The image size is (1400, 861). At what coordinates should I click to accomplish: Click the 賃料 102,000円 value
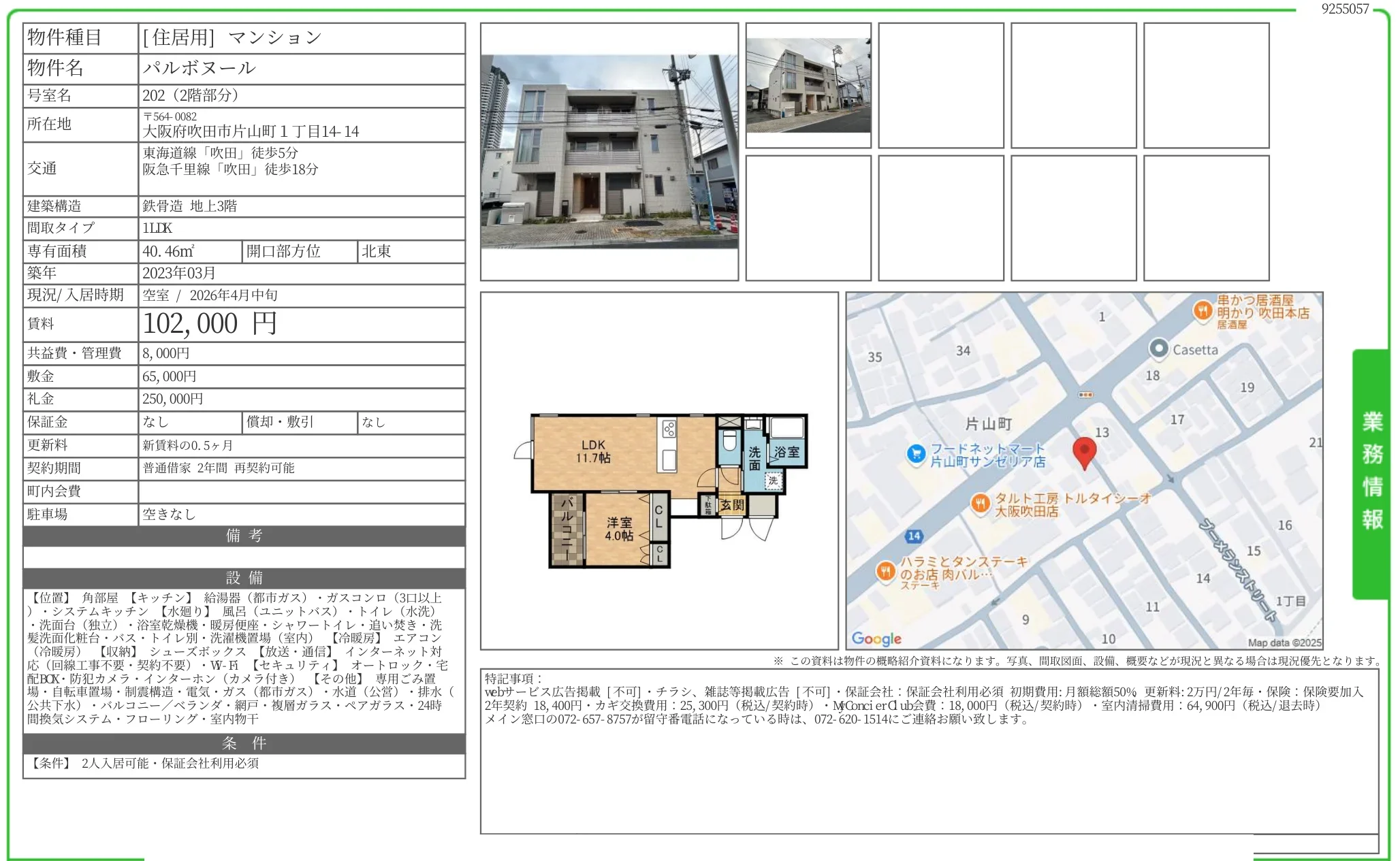pyautogui.click(x=210, y=324)
